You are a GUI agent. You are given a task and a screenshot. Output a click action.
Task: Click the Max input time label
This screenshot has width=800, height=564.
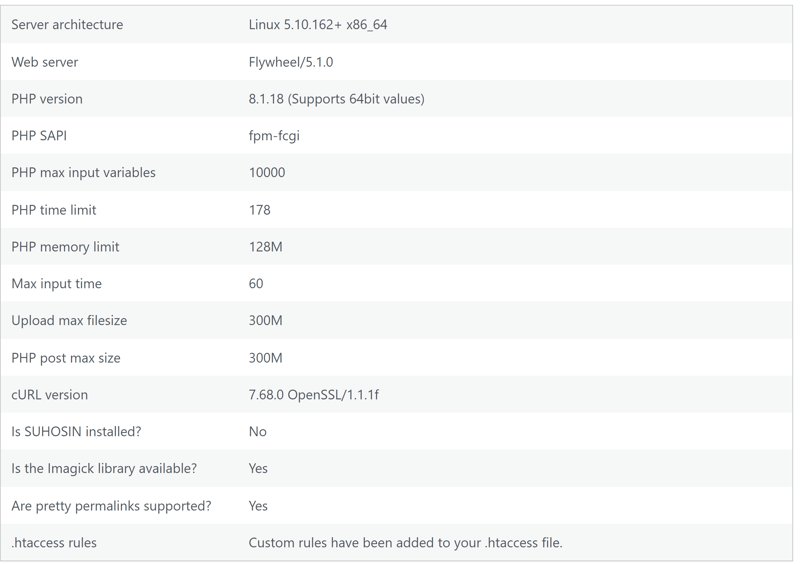pyautogui.click(x=56, y=283)
